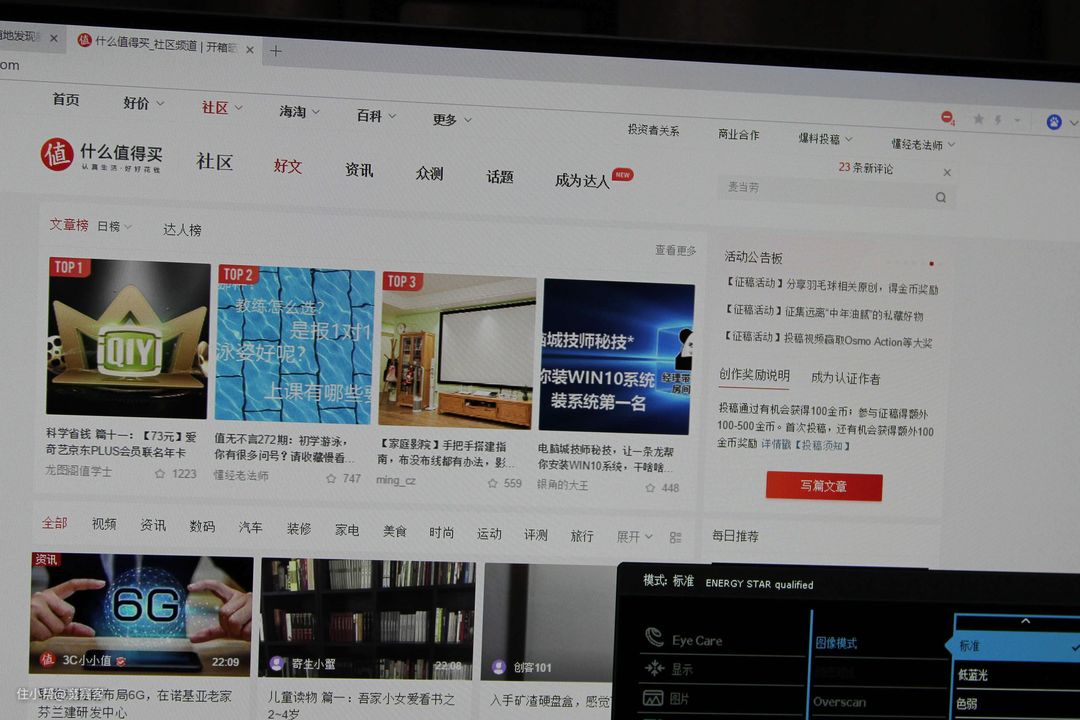The height and width of the screenshot is (720, 1080).
Task: Select 标准 picture mode option
Action: pyautogui.click(x=1010, y=647)
